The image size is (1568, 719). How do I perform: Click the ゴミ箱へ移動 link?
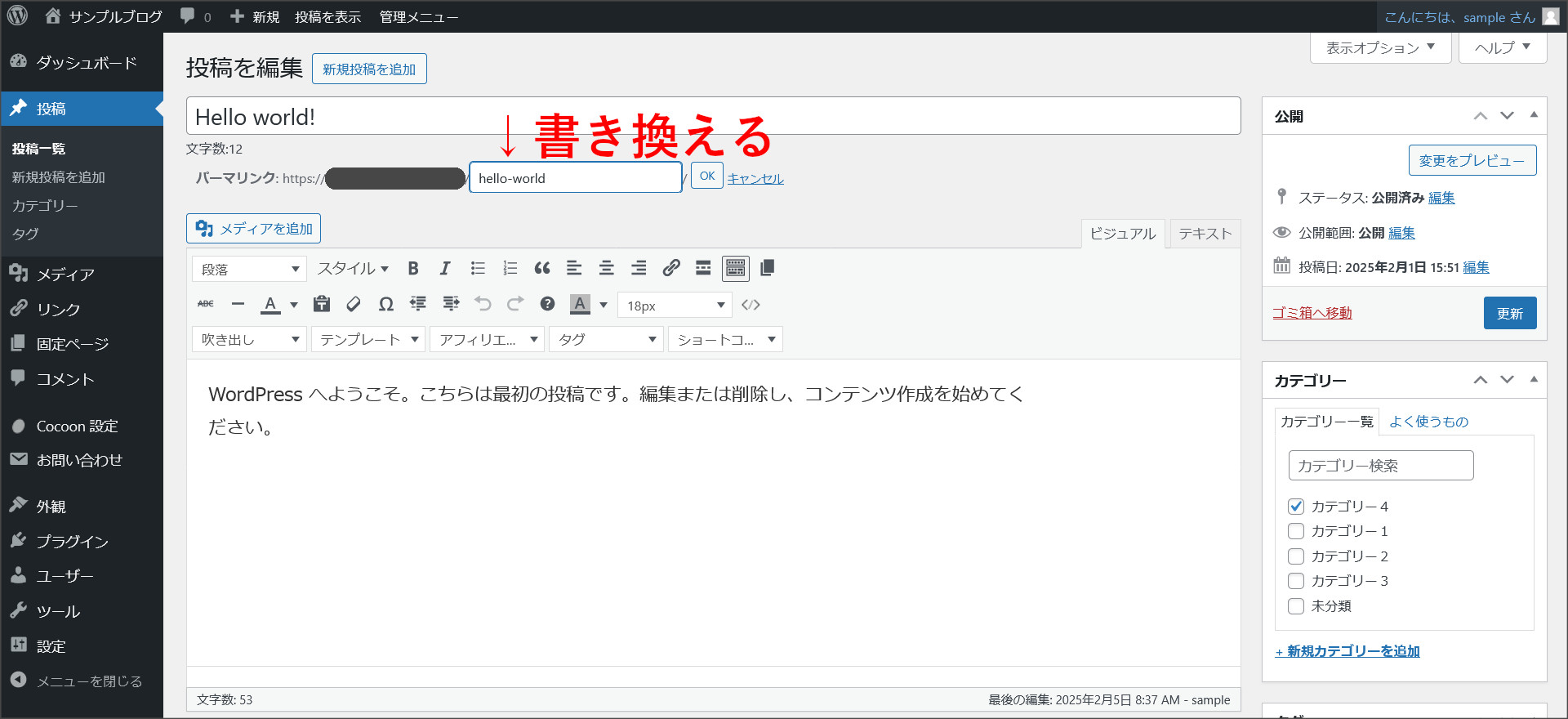tap(1312, 313)
